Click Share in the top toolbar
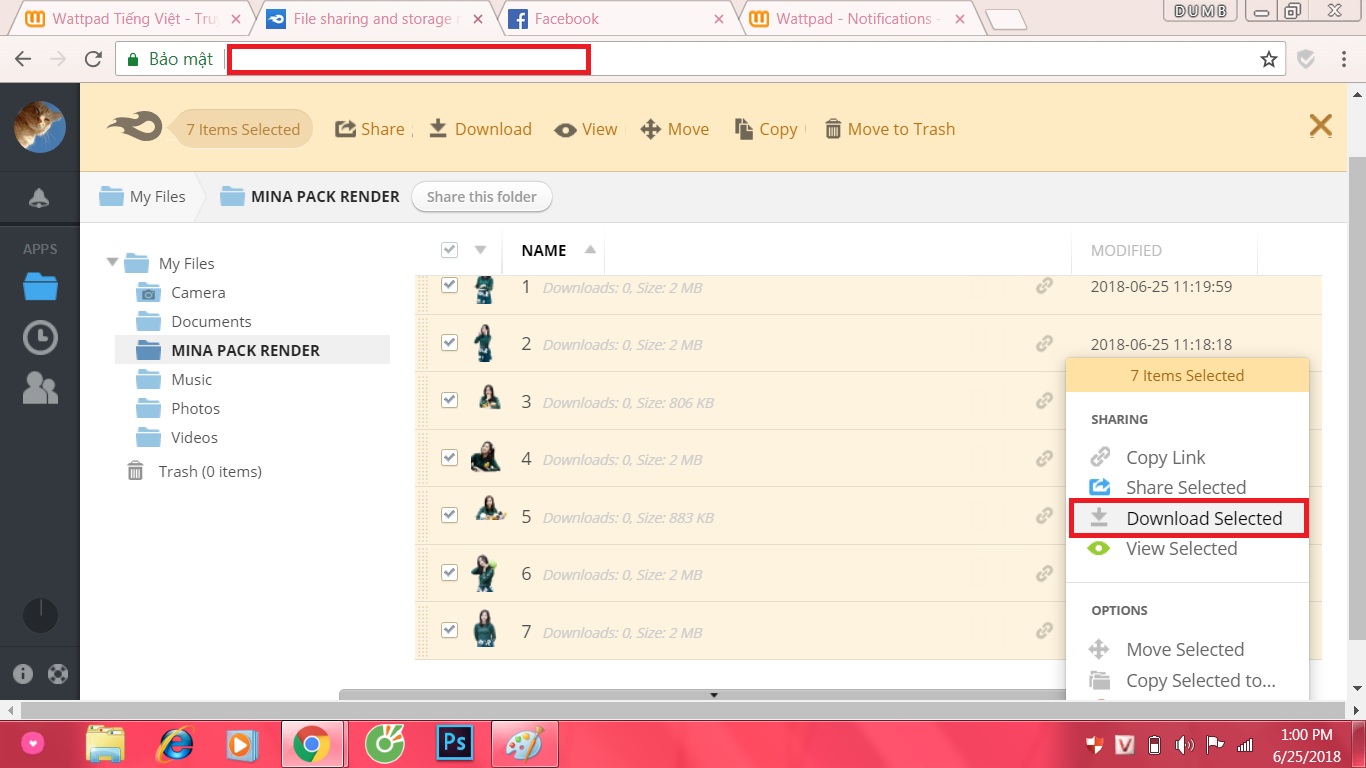This screenshot has width=1366, height=768. tap(370, 129)
